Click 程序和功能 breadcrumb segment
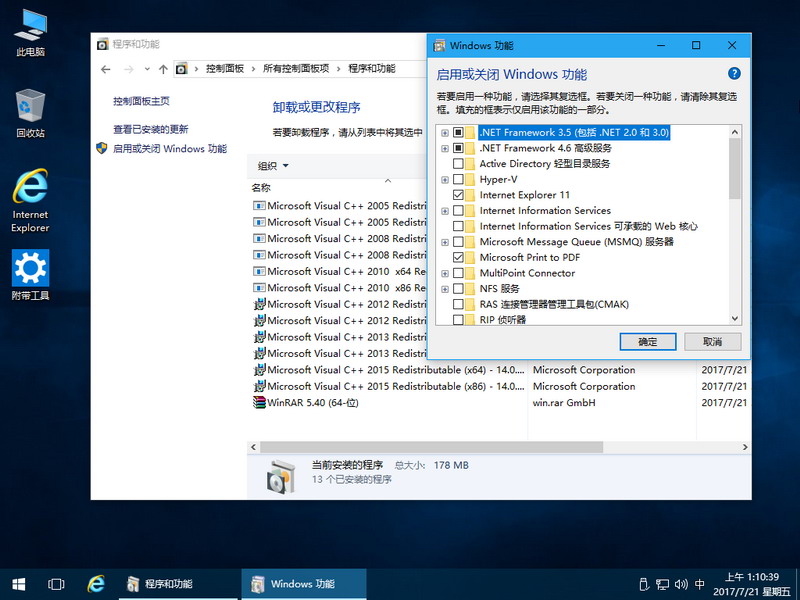800x600 pixels. coord(371,68)
